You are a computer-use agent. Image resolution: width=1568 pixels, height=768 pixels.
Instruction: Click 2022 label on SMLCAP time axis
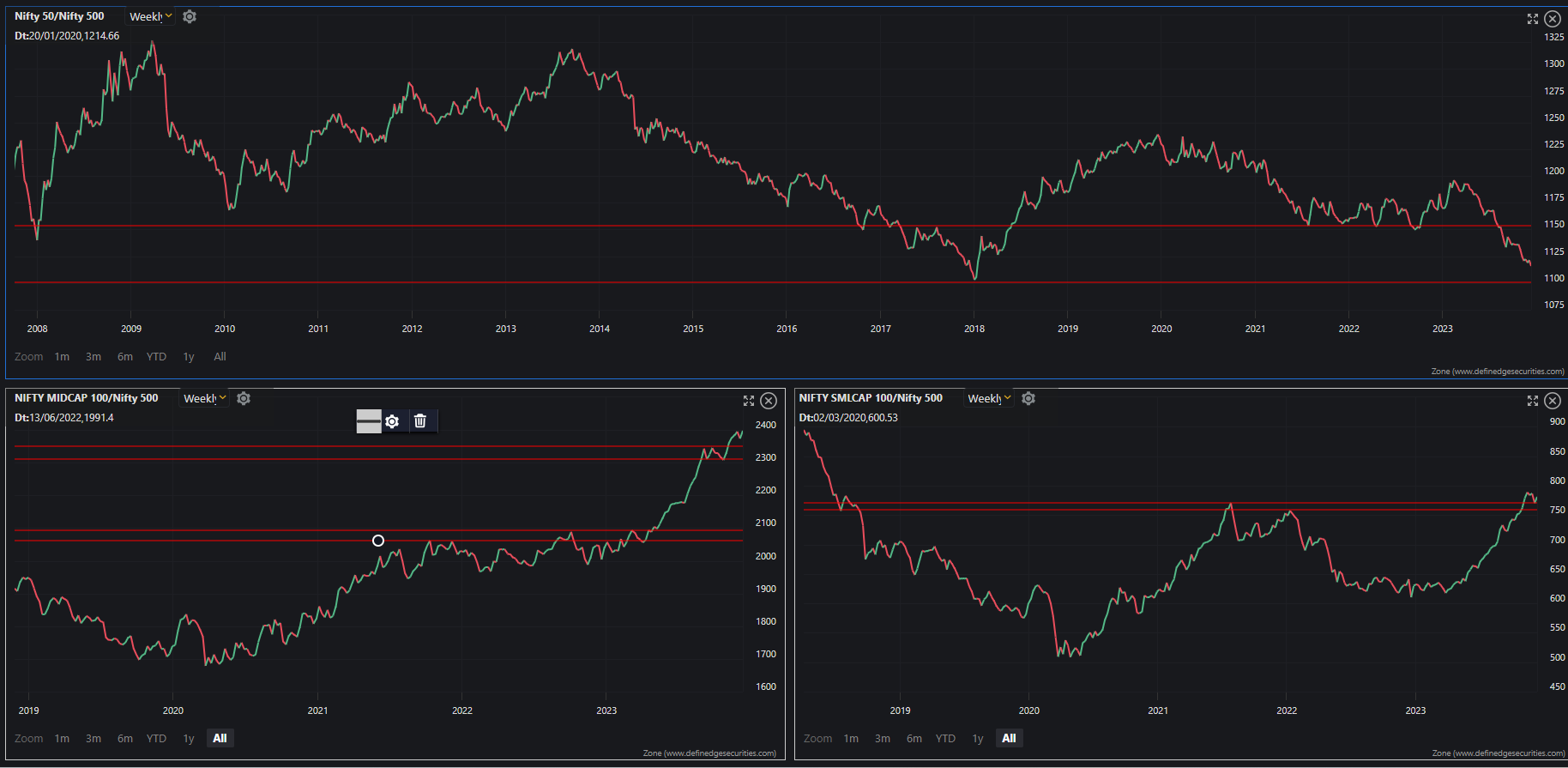coord(1287,711)
